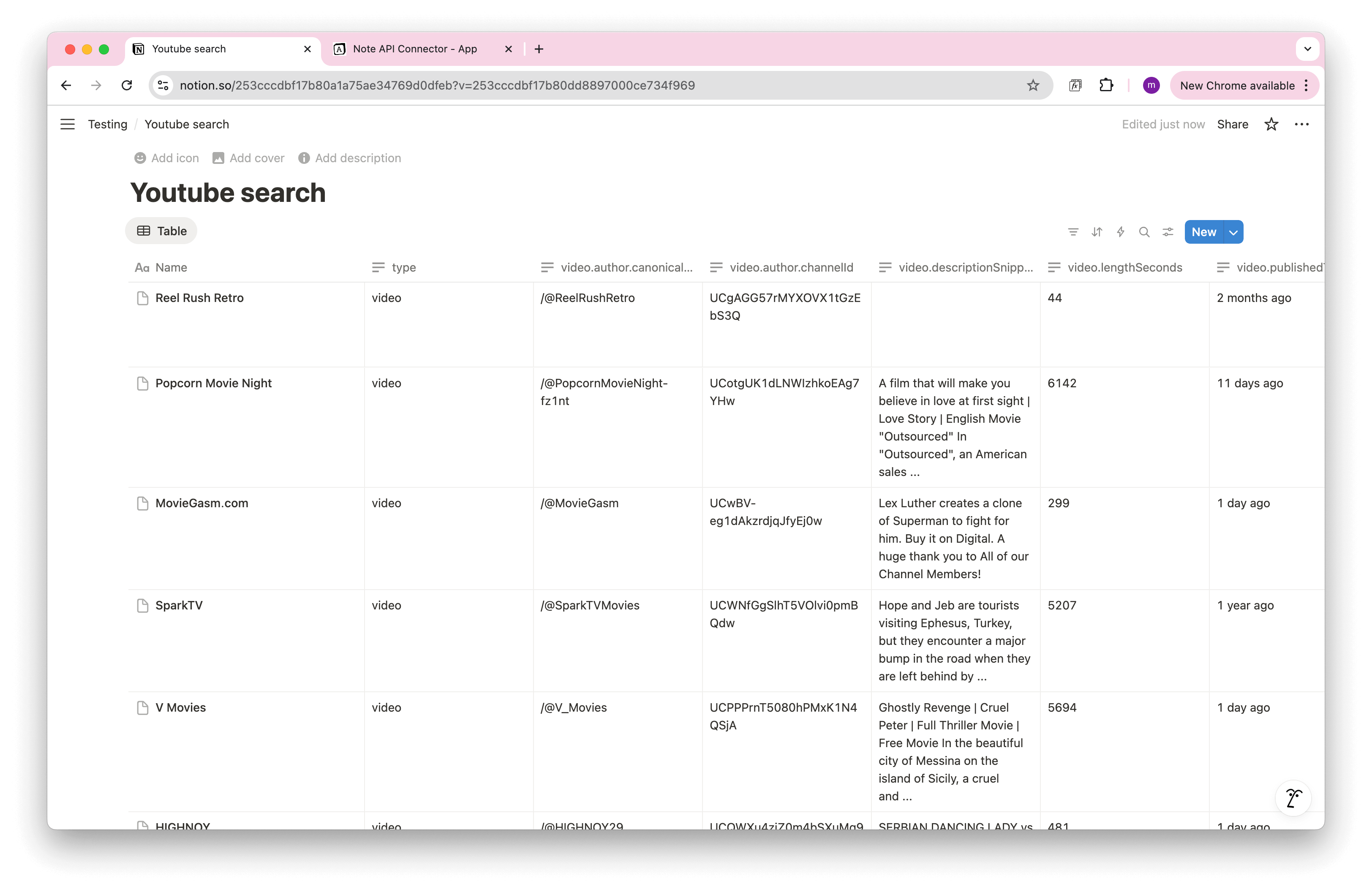Open the database filter icon

pos(1073,231)
